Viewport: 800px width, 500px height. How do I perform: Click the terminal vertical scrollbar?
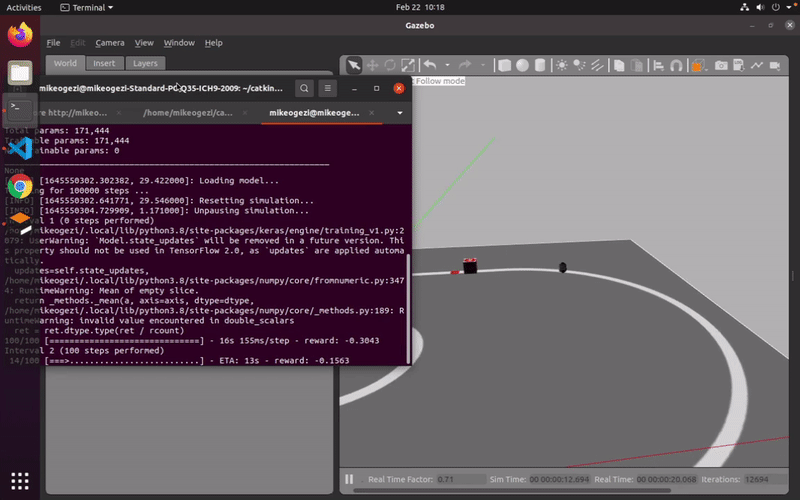(408, 309)
